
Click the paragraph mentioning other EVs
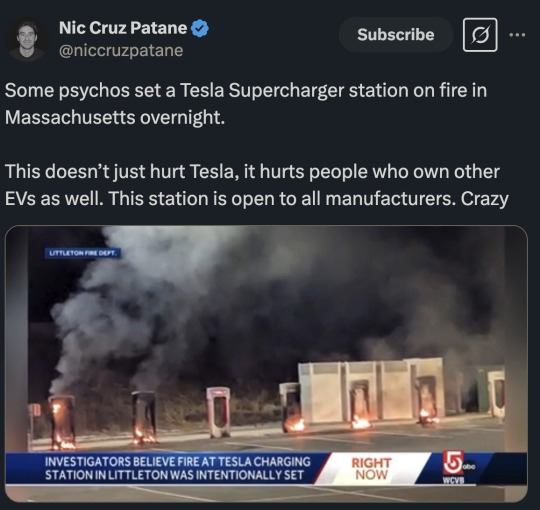coord(257,185)
